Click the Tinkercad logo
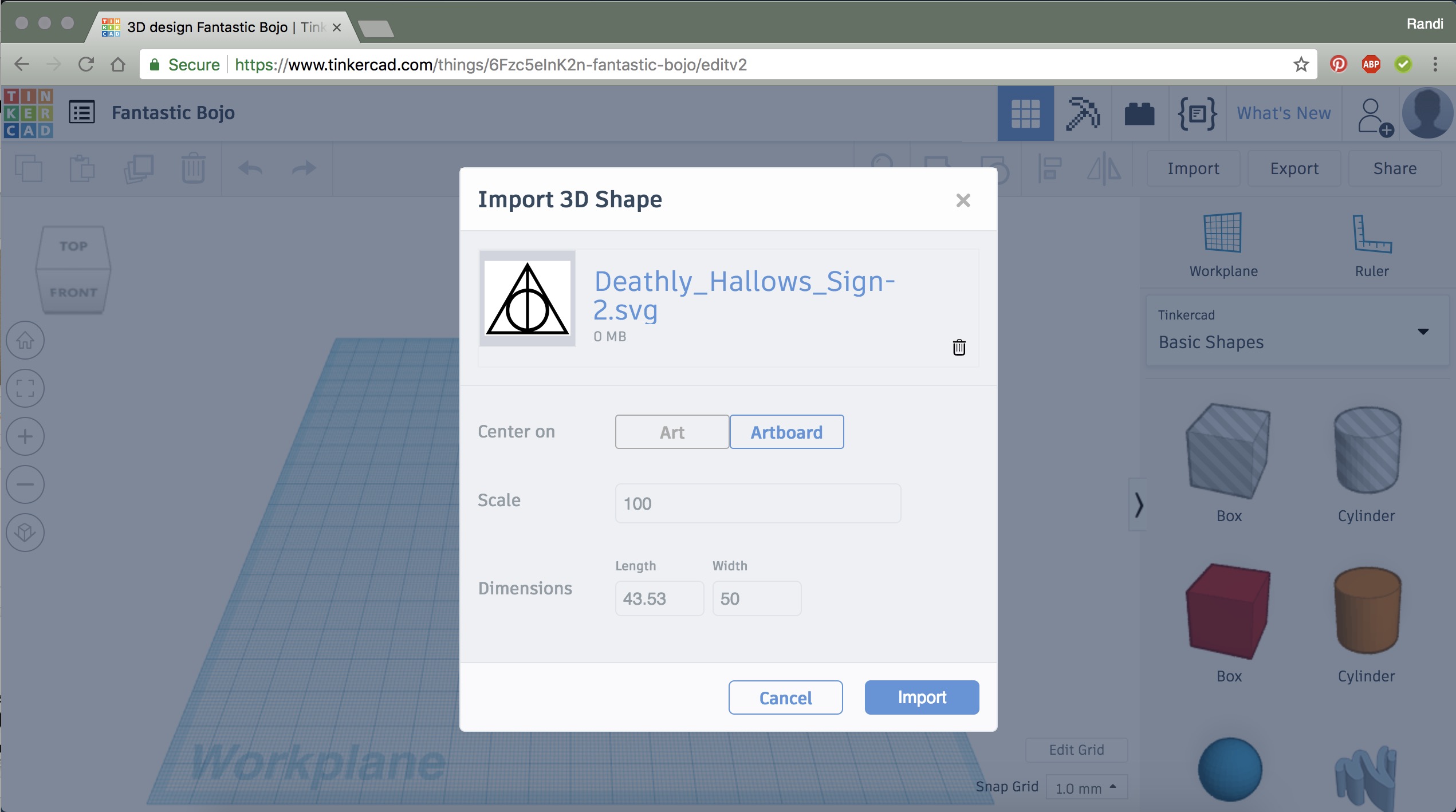The image size is (1456, 812). point(28,113)
